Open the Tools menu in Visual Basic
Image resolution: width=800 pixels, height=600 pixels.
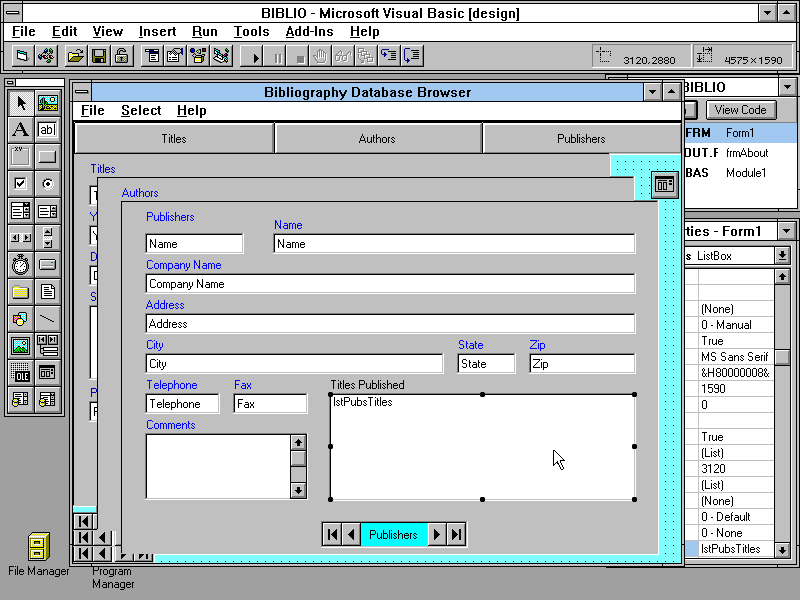tap(252, 32)
